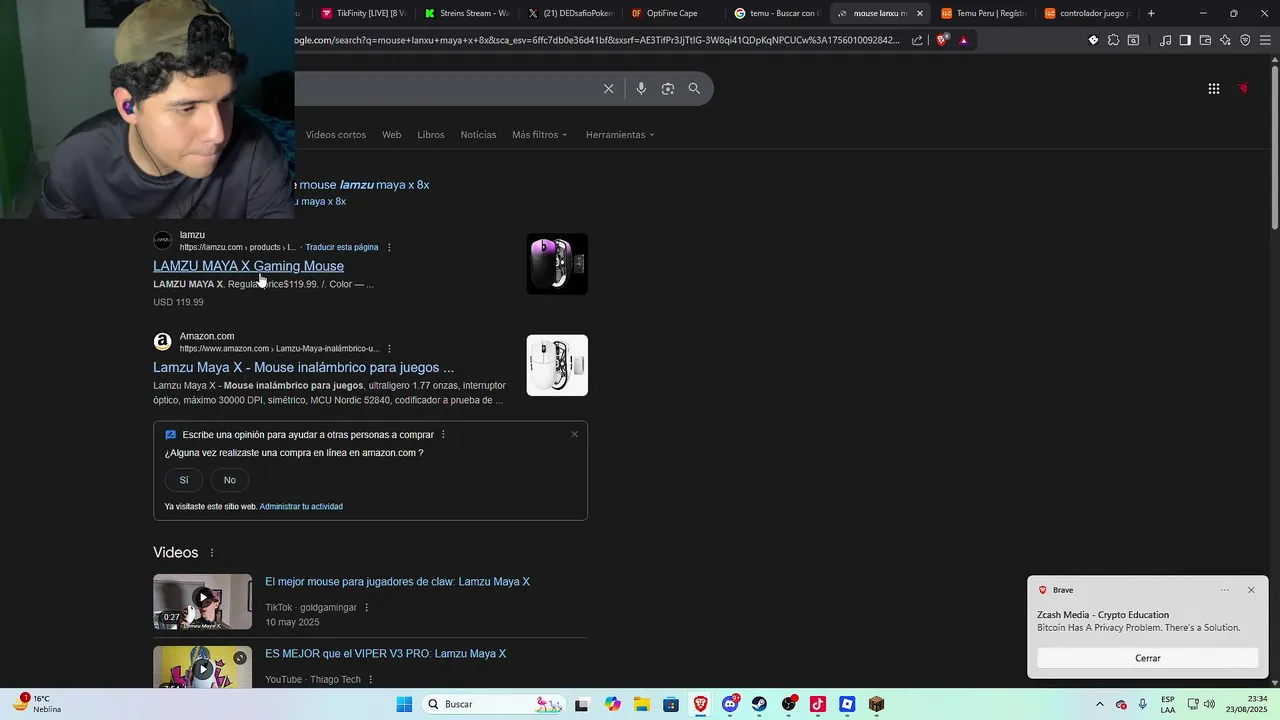This screenshot has width=1280, height=720.
Task: Close the Brave notification popup
Action: [x=1251, y=590]
